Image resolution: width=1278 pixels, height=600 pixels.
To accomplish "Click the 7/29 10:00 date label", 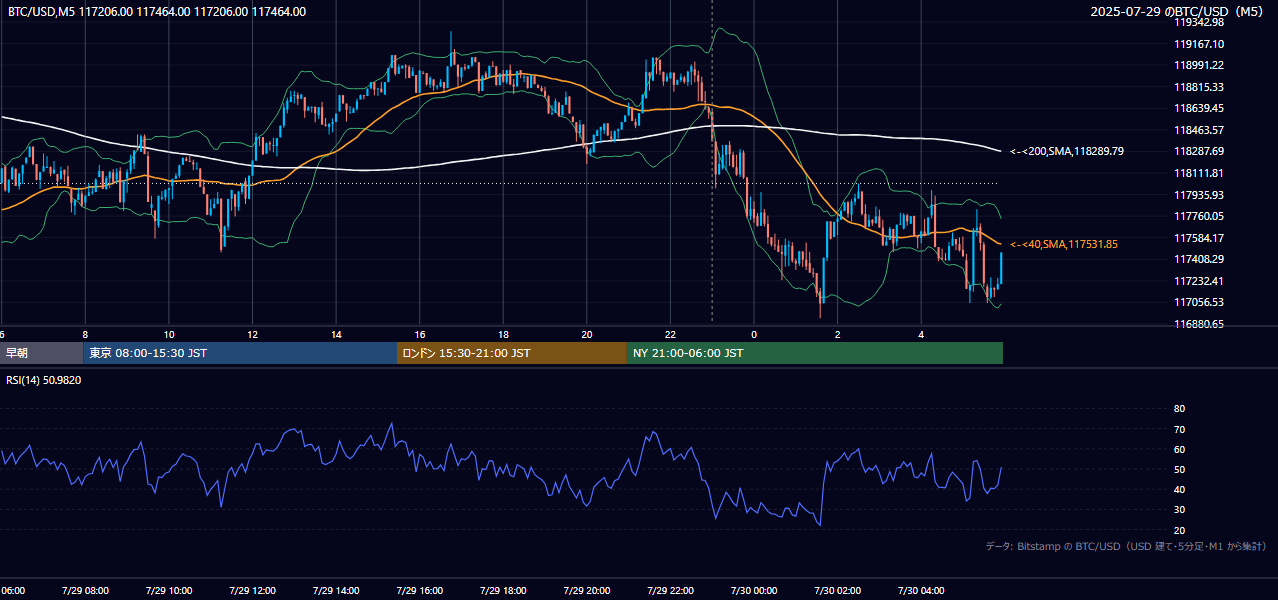I will click(x=169, y=590).
